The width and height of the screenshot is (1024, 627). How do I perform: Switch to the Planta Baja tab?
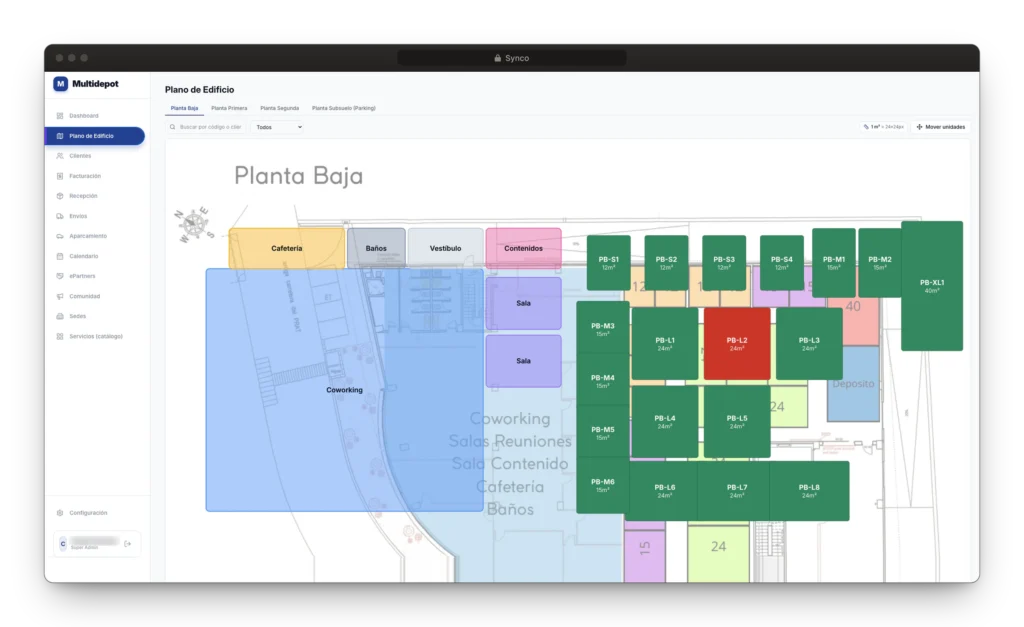pyautogui.click(x=184, y=108)
